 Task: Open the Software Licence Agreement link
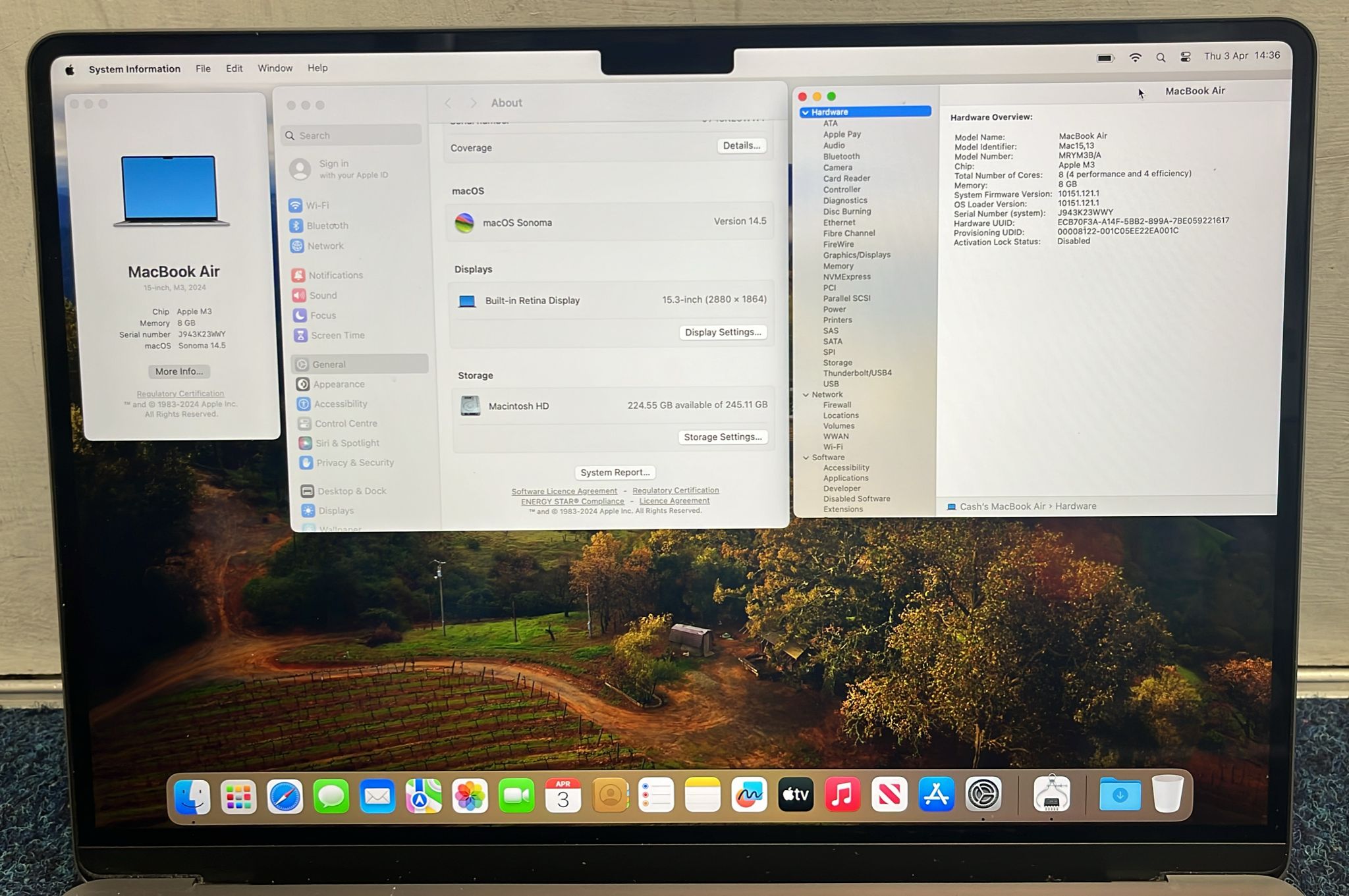564,491
